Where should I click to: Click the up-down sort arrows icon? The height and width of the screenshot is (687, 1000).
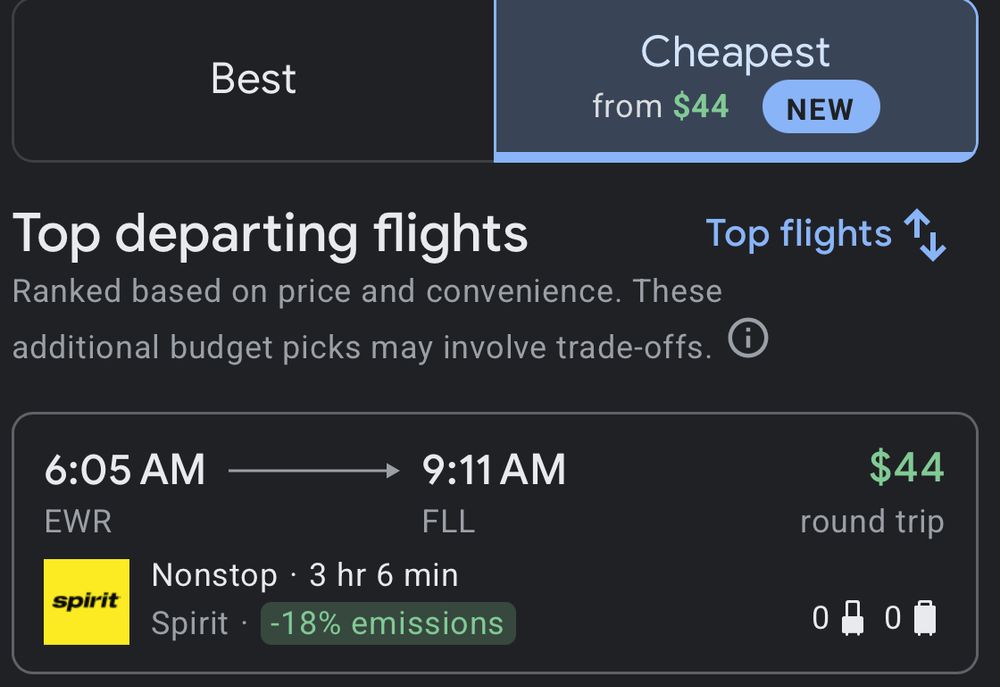pos(925,235)
